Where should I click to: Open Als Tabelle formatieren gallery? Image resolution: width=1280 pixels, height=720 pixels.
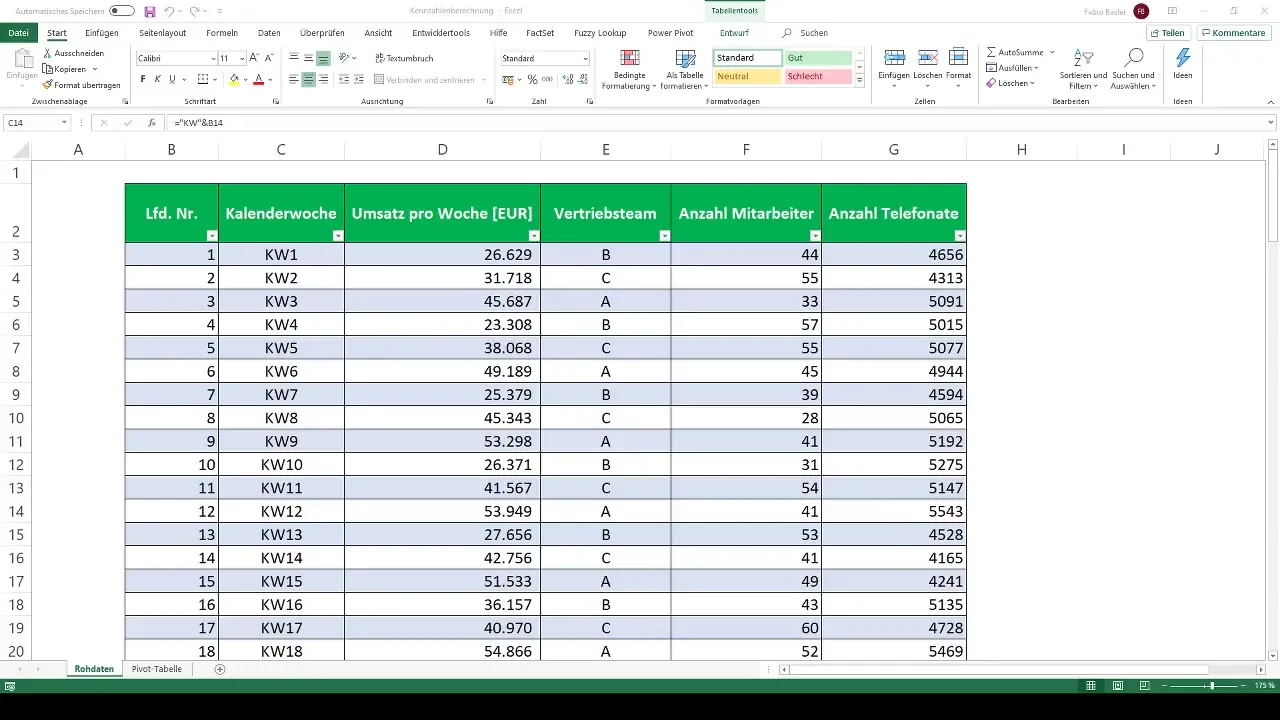pos(685,69)
